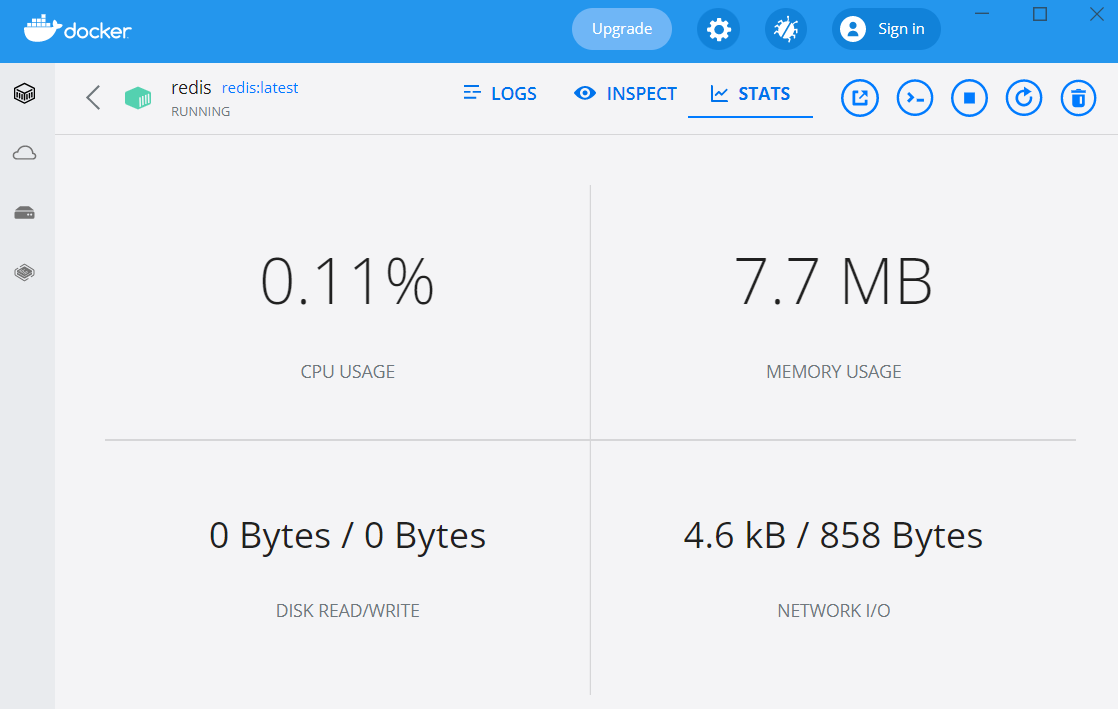Maximize the Docker window
The height and width of the screenshot is (709, 1118).
tap(1040, 14)
